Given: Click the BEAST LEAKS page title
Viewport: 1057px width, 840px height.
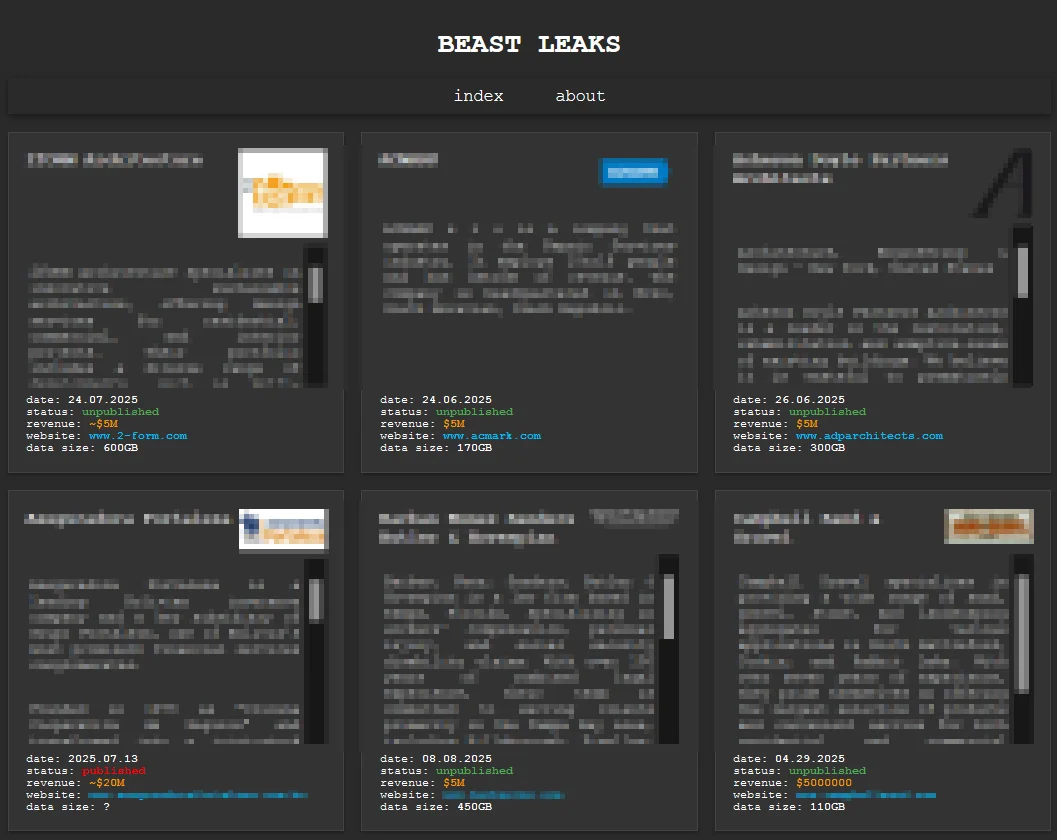Looking at the screenshot, I should click(x=528, y=44).
